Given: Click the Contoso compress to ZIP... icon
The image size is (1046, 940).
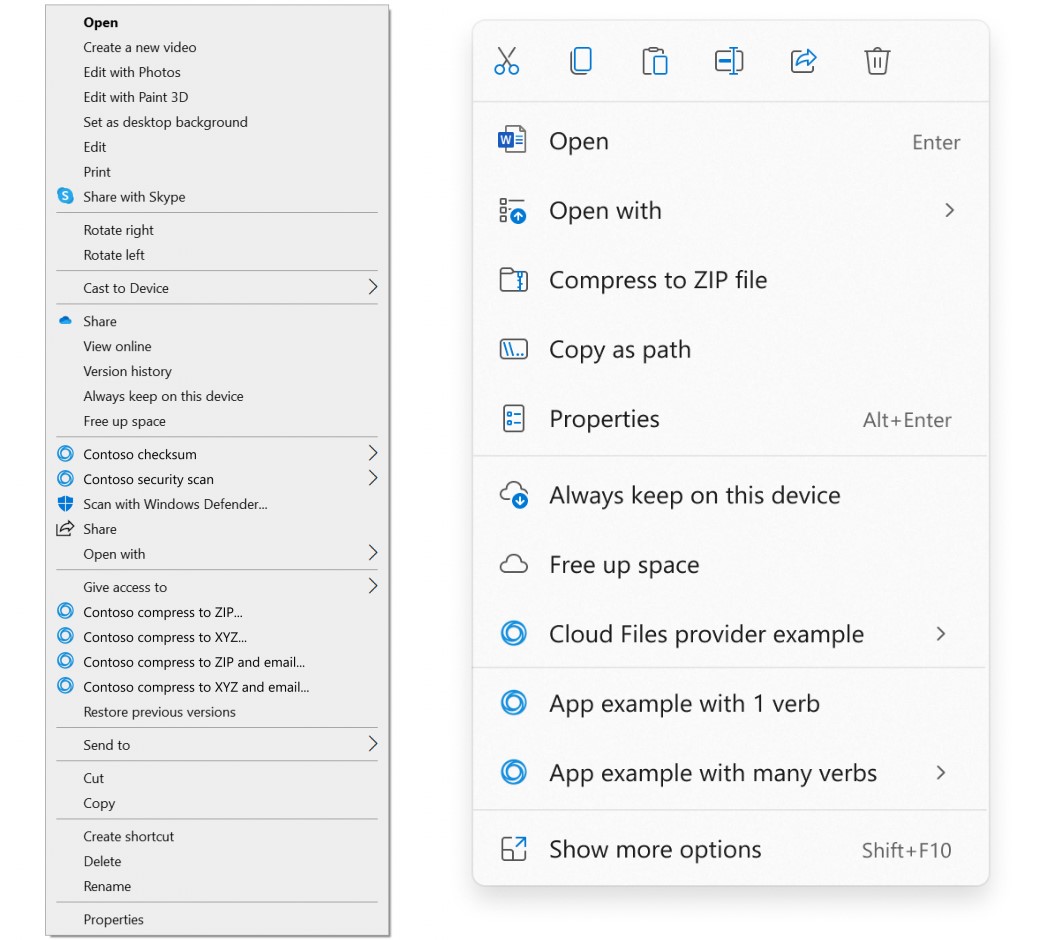Looking at the screenshot, I should (x=65, y=611).
